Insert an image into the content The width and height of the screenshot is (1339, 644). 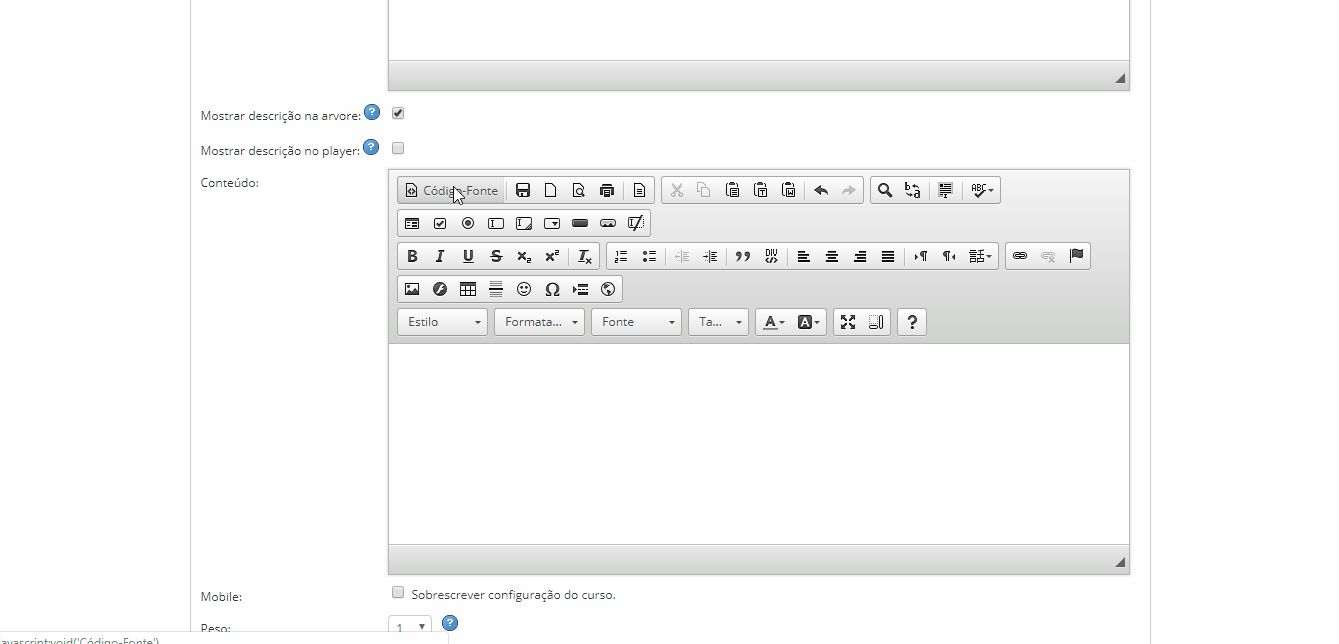coord(412,289)
